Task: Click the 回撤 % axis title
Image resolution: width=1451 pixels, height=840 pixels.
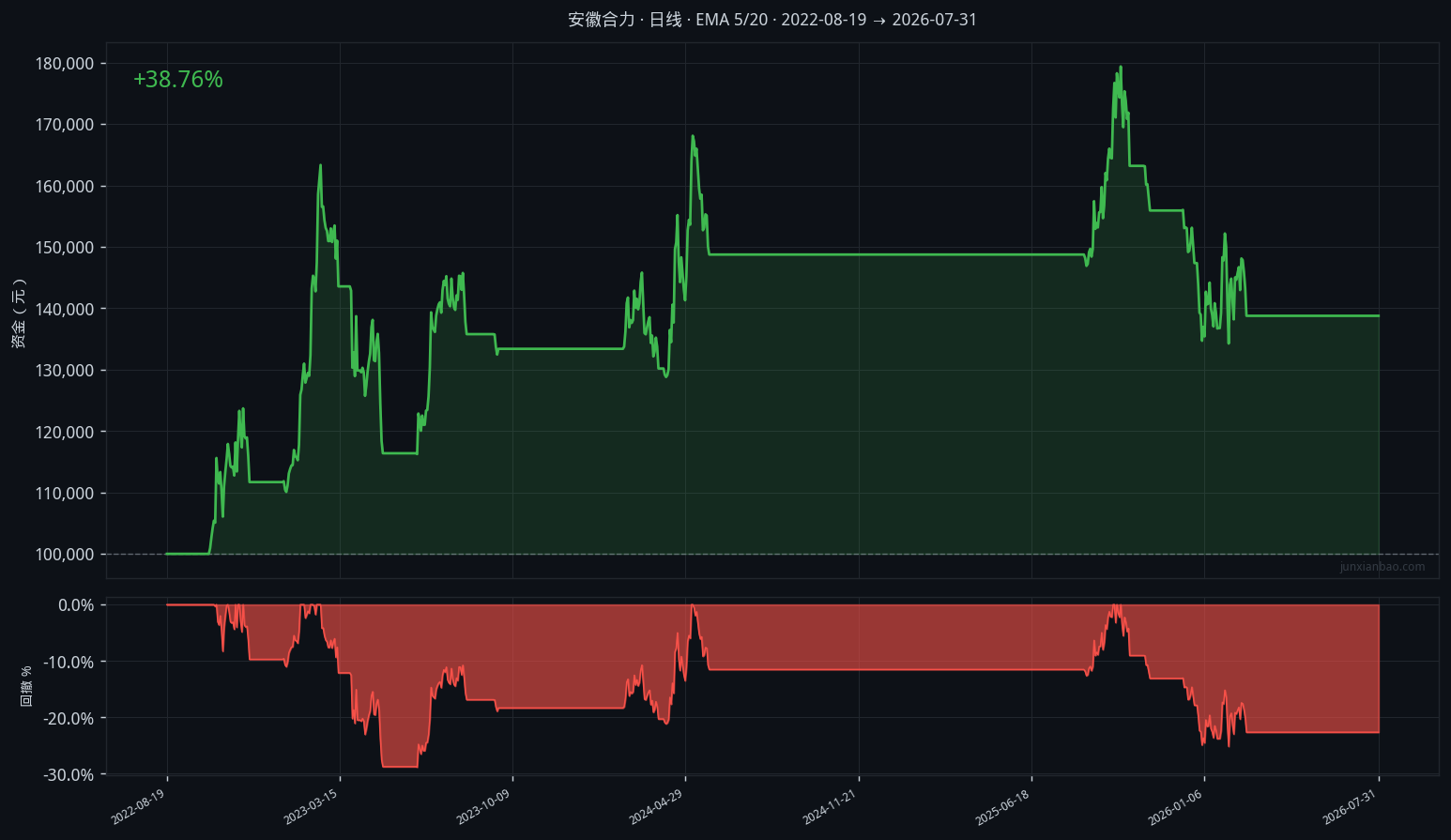Action: tap(26, 686)
